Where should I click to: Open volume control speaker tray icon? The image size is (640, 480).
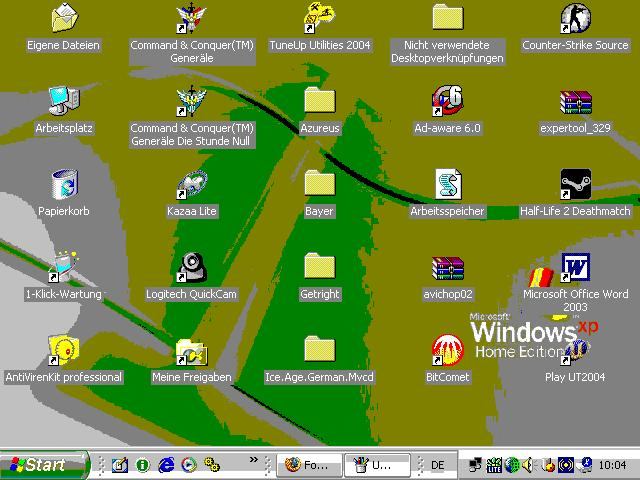[528, 465]
